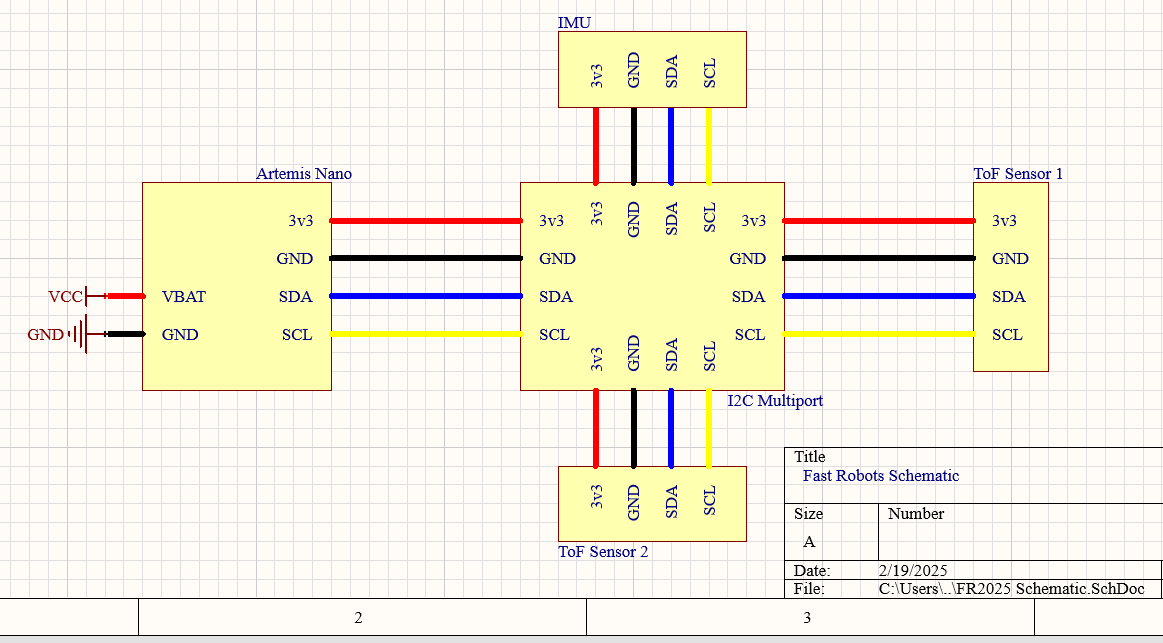Select black GND wire going to ToF Sensor 1
This screenshot has height=643, width=1163.
tap(879, 258)
